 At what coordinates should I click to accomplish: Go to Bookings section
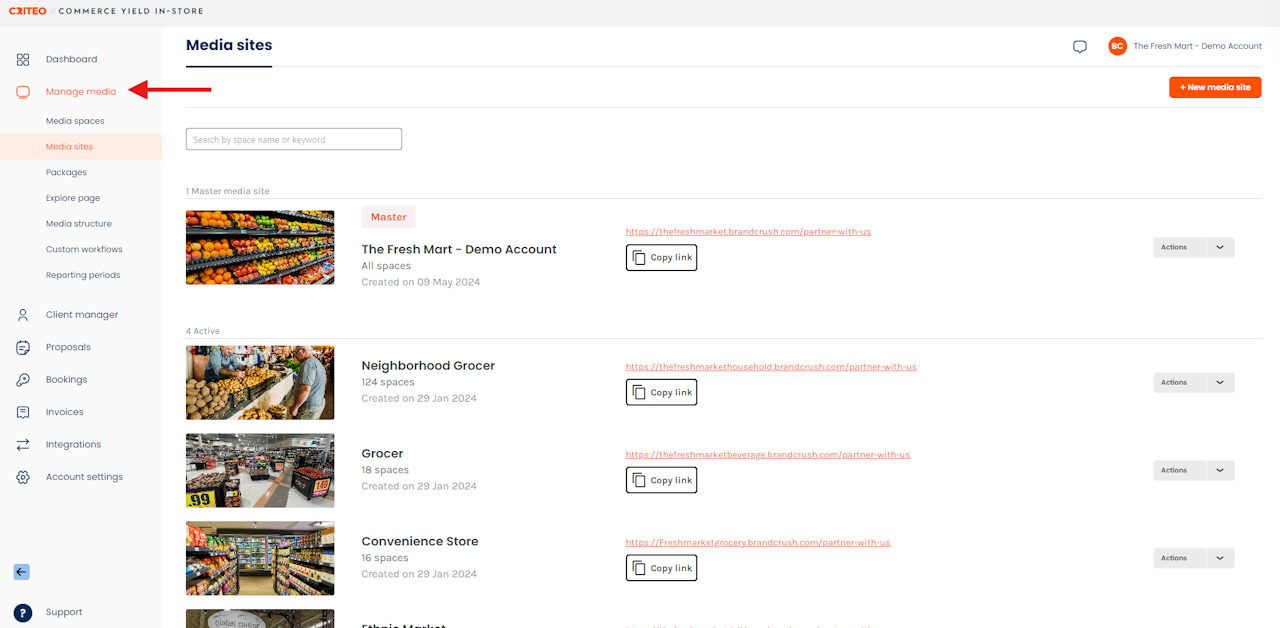[x=66, y=380]
